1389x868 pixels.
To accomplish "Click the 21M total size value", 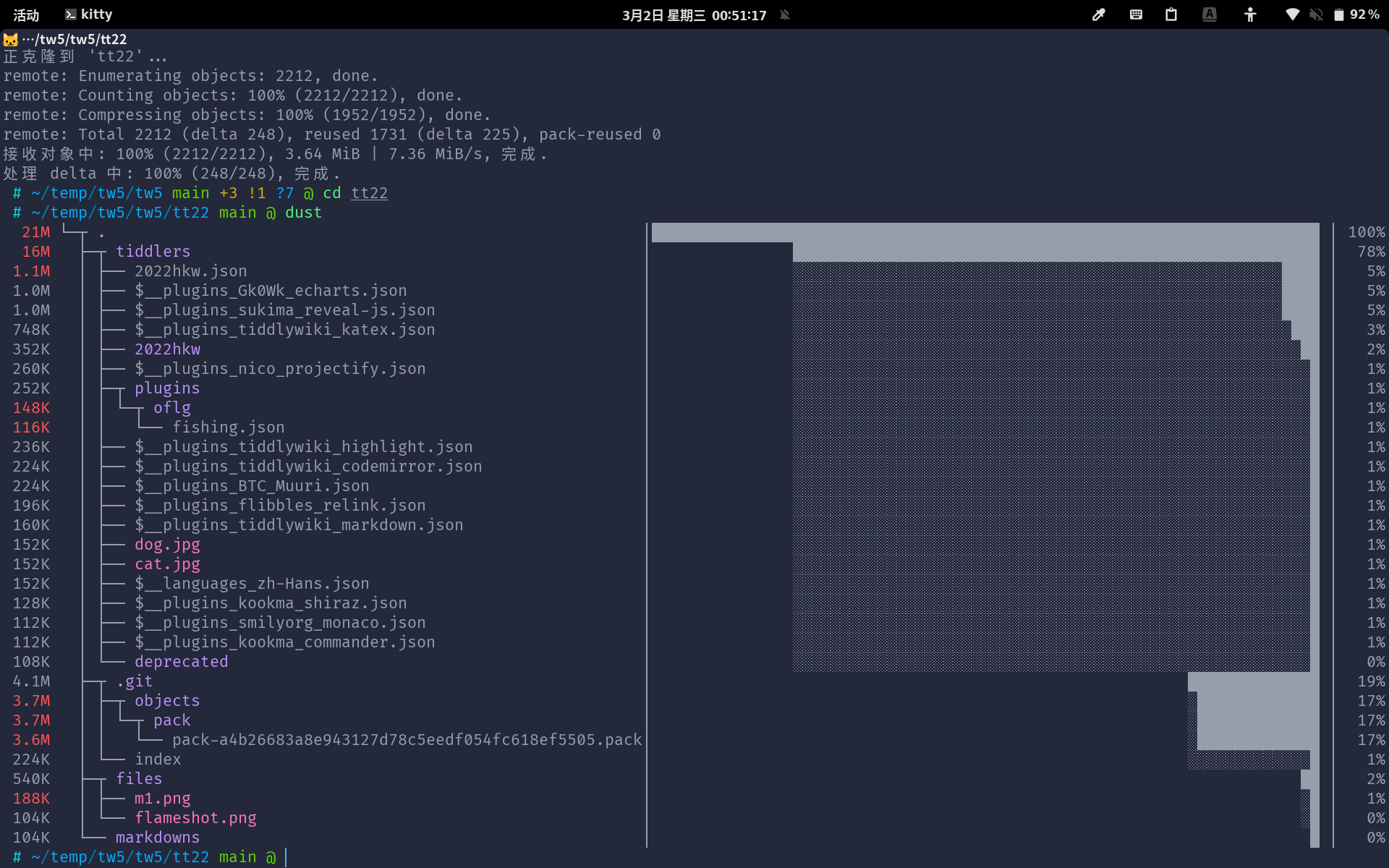I will tap(35, 232).
